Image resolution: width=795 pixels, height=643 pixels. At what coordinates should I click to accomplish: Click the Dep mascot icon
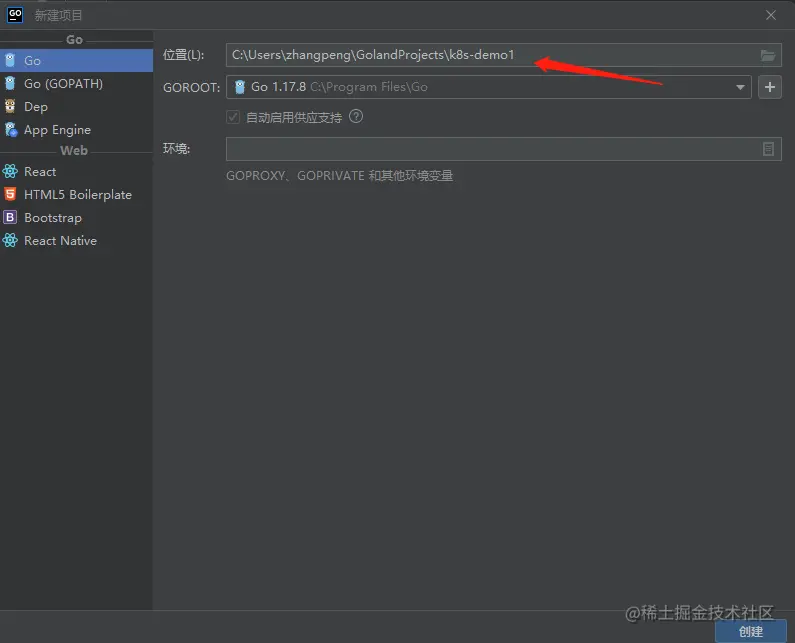tap(10, 106)
